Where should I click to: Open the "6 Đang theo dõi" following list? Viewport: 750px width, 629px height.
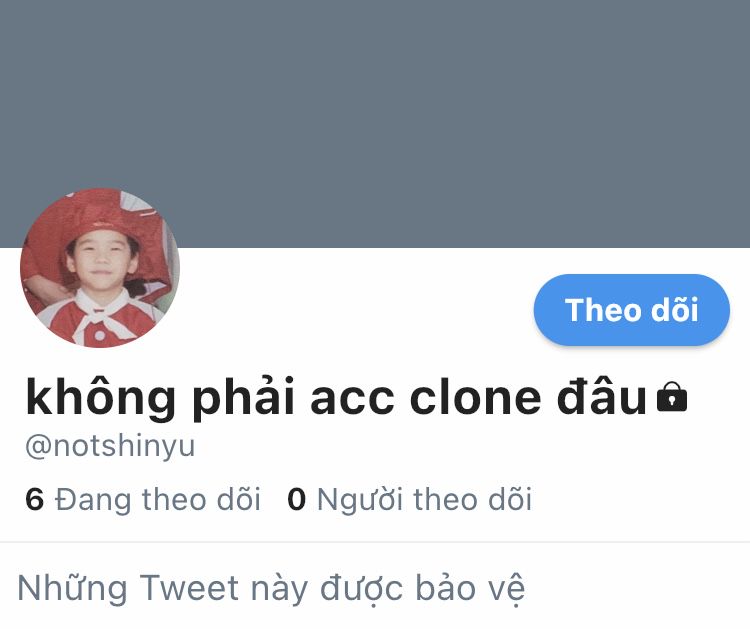(x=143, y=499)
